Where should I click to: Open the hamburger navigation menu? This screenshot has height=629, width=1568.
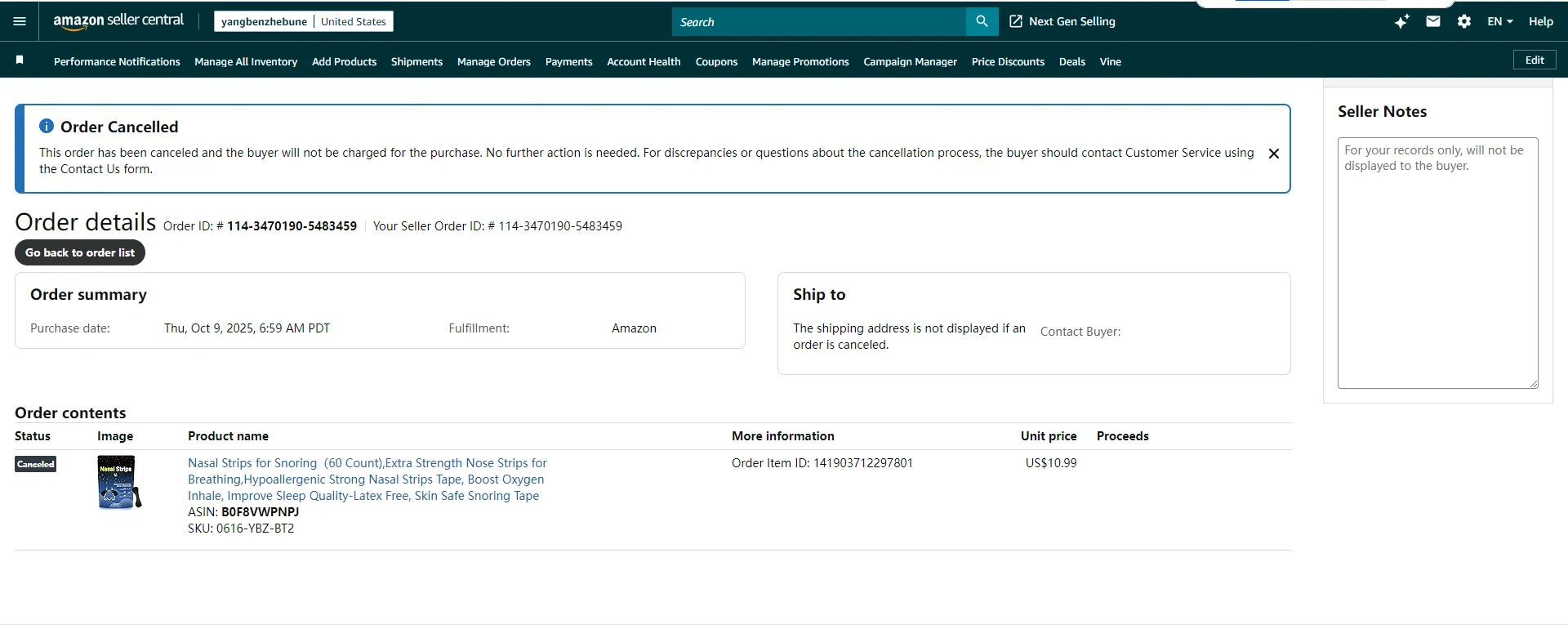click(20, 21)
